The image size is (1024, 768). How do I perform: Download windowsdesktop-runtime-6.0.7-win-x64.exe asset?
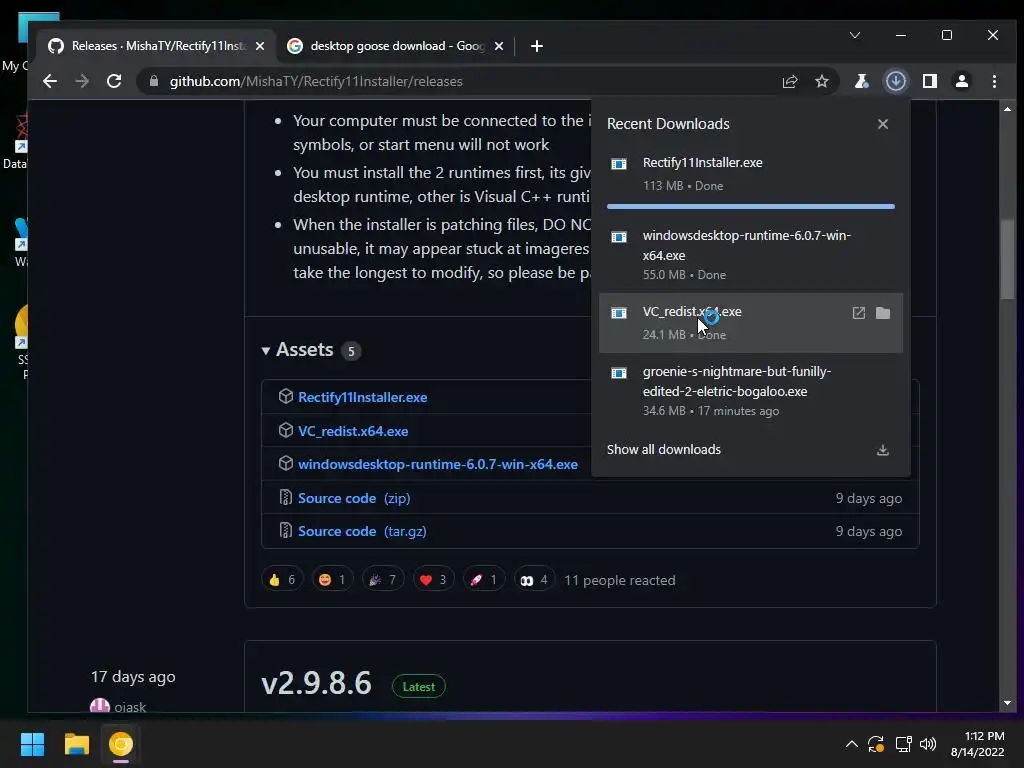438,464
